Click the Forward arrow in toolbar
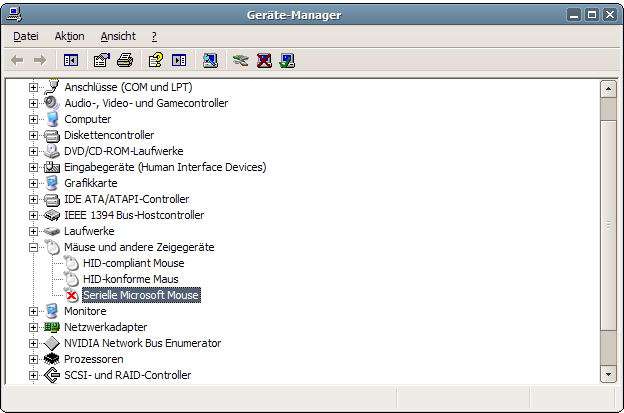The image size is (624, 413). (x=40, y=61)
